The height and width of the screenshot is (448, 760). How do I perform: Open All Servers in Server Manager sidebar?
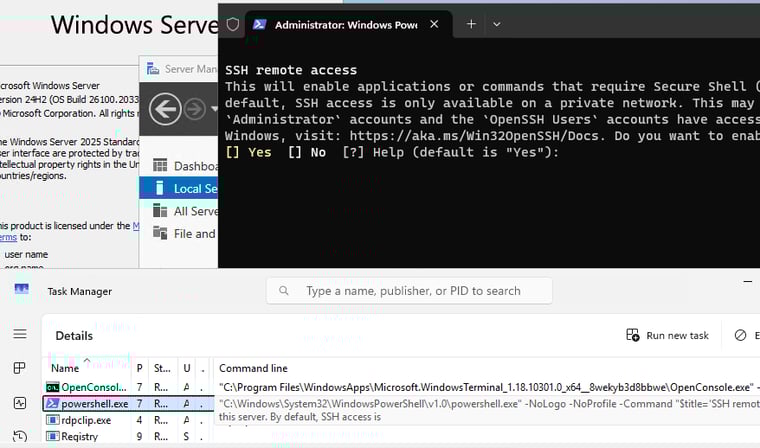185,211
